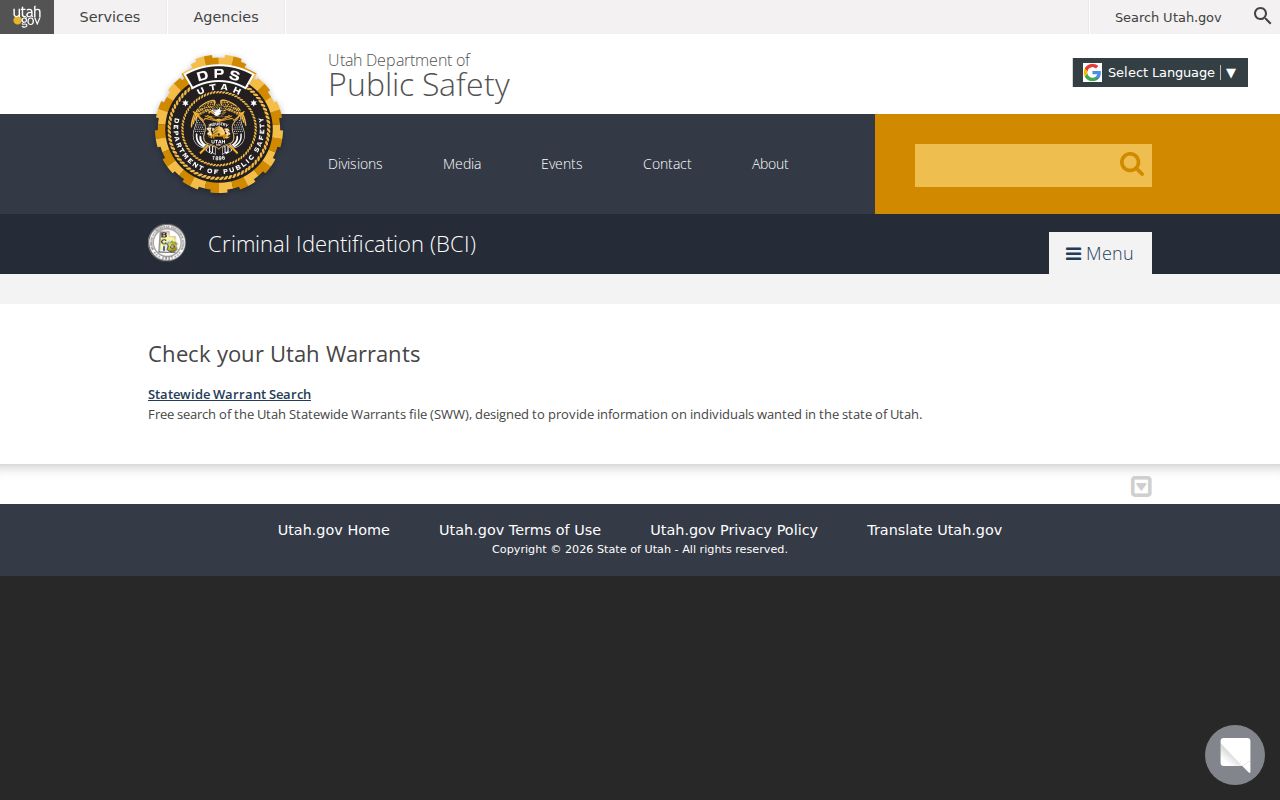Screen dimensions: 1280x800
Task: Click the DPS Utah seal logo
Action: point(219,123)
